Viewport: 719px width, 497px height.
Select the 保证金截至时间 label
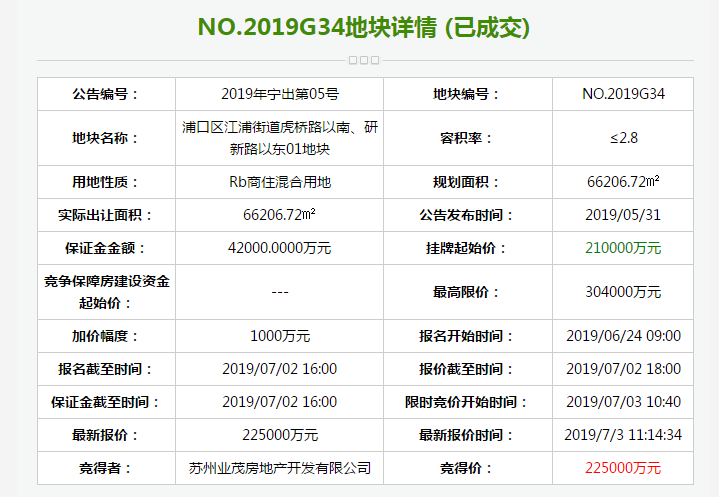coord(106,402)
